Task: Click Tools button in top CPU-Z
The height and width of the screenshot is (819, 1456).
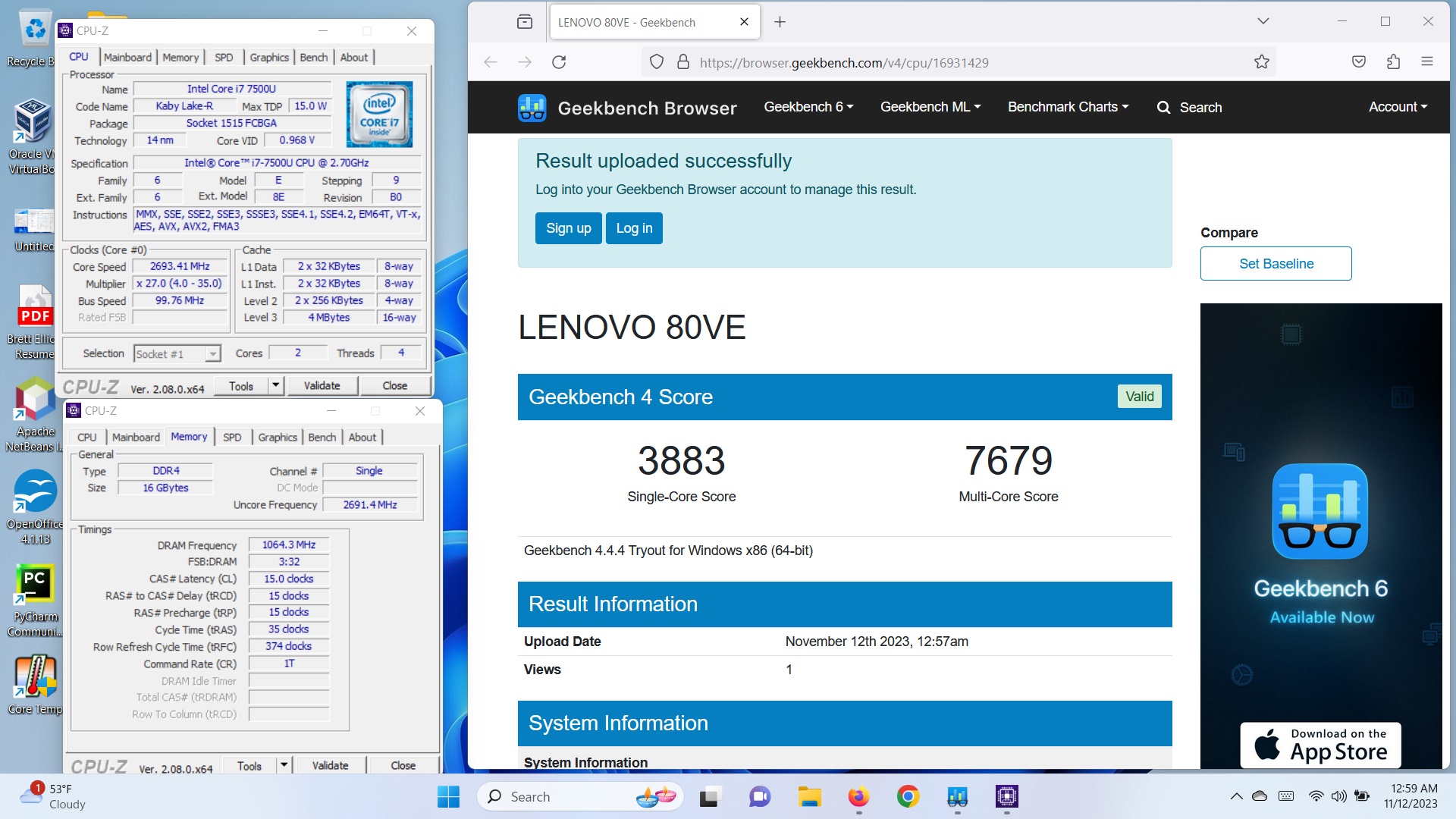Action: pyautogui.click(x=241, y=386)
